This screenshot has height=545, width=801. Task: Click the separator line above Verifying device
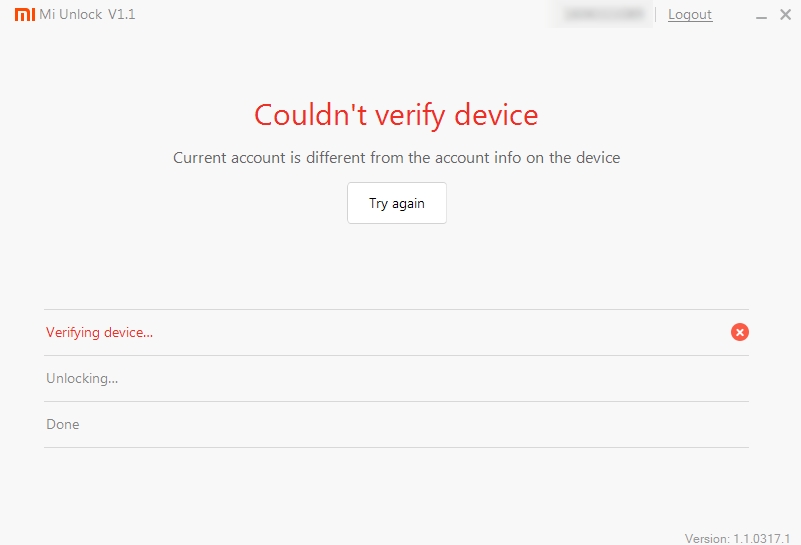tap(396, 309)
